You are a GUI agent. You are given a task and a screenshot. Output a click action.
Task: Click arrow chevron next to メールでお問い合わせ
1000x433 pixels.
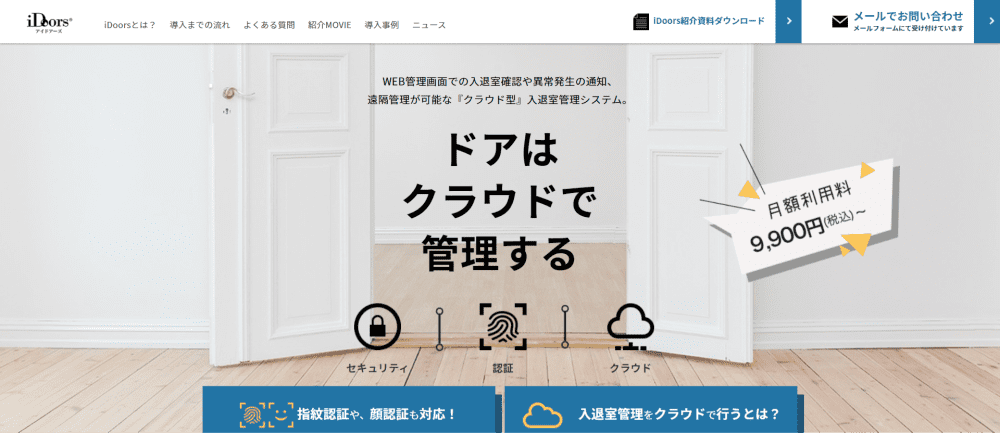point(987,22)
